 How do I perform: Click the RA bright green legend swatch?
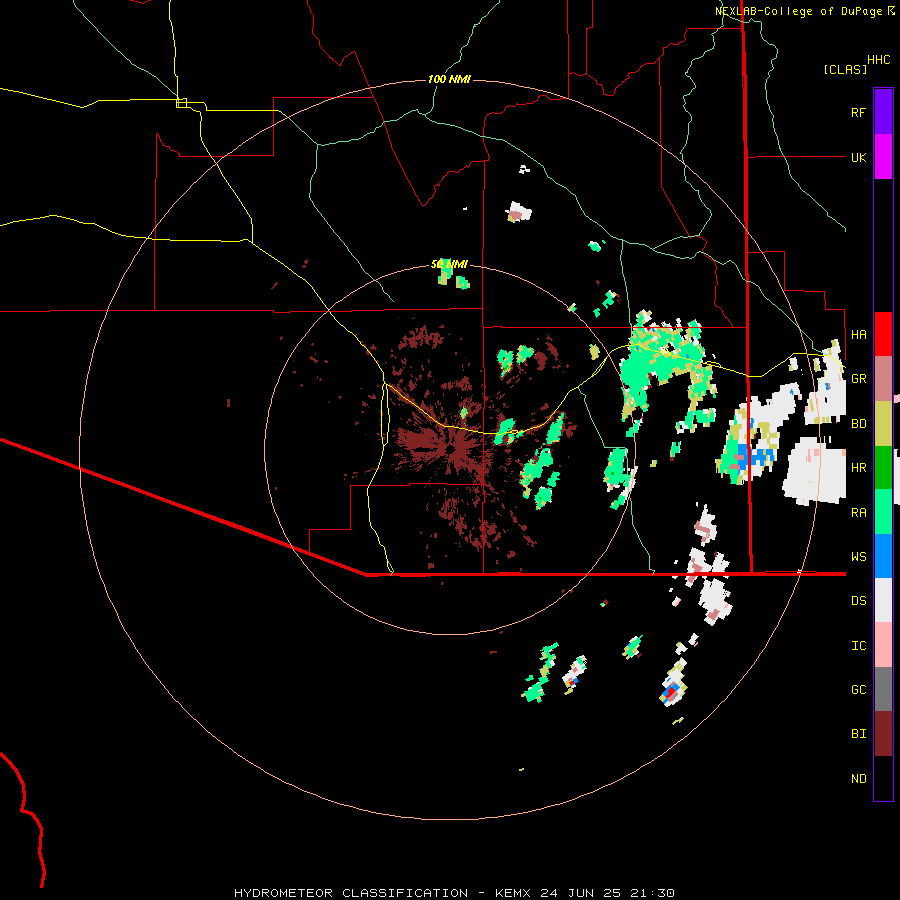pos(883,512)
